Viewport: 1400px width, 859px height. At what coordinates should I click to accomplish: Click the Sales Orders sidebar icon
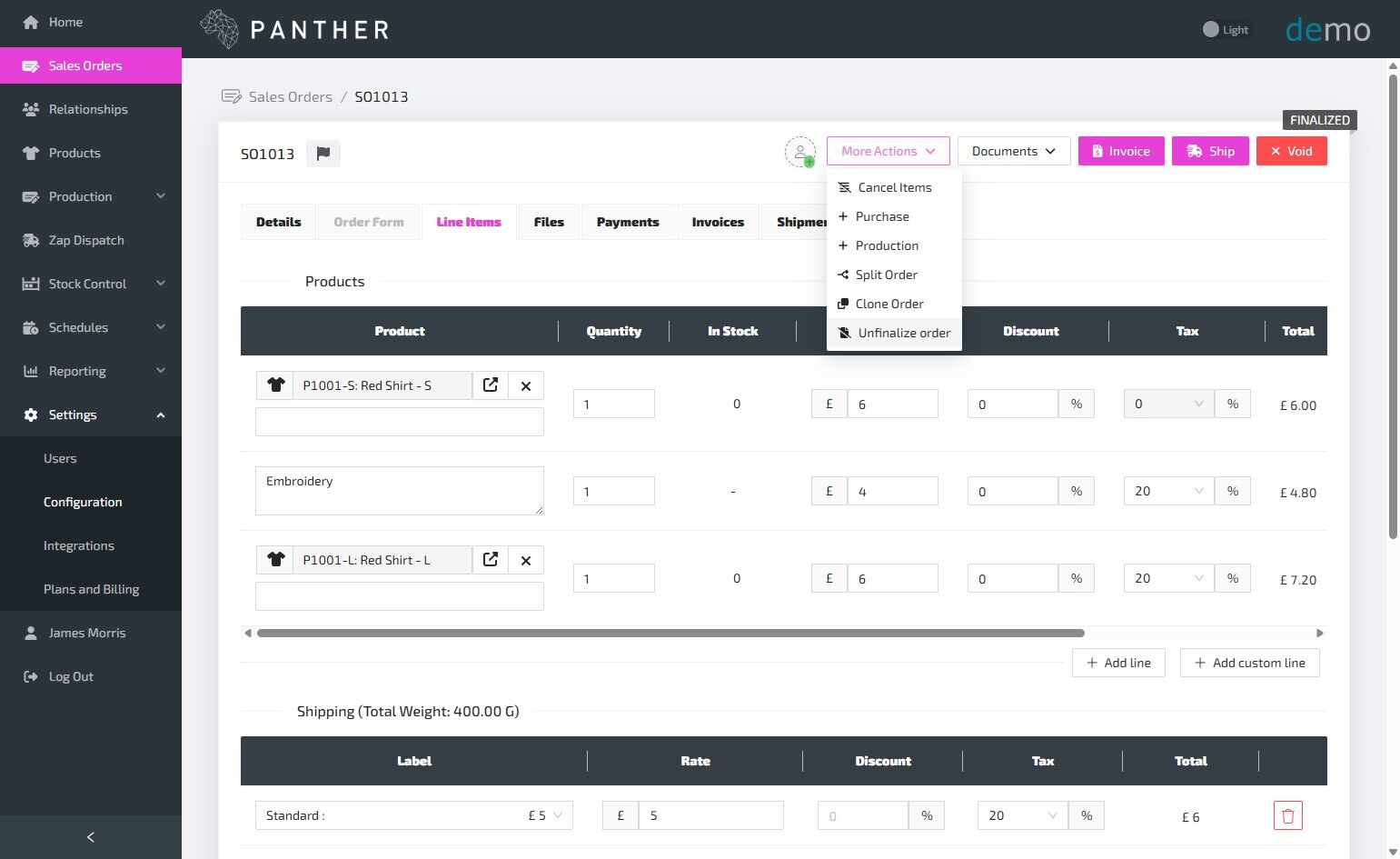31,65
